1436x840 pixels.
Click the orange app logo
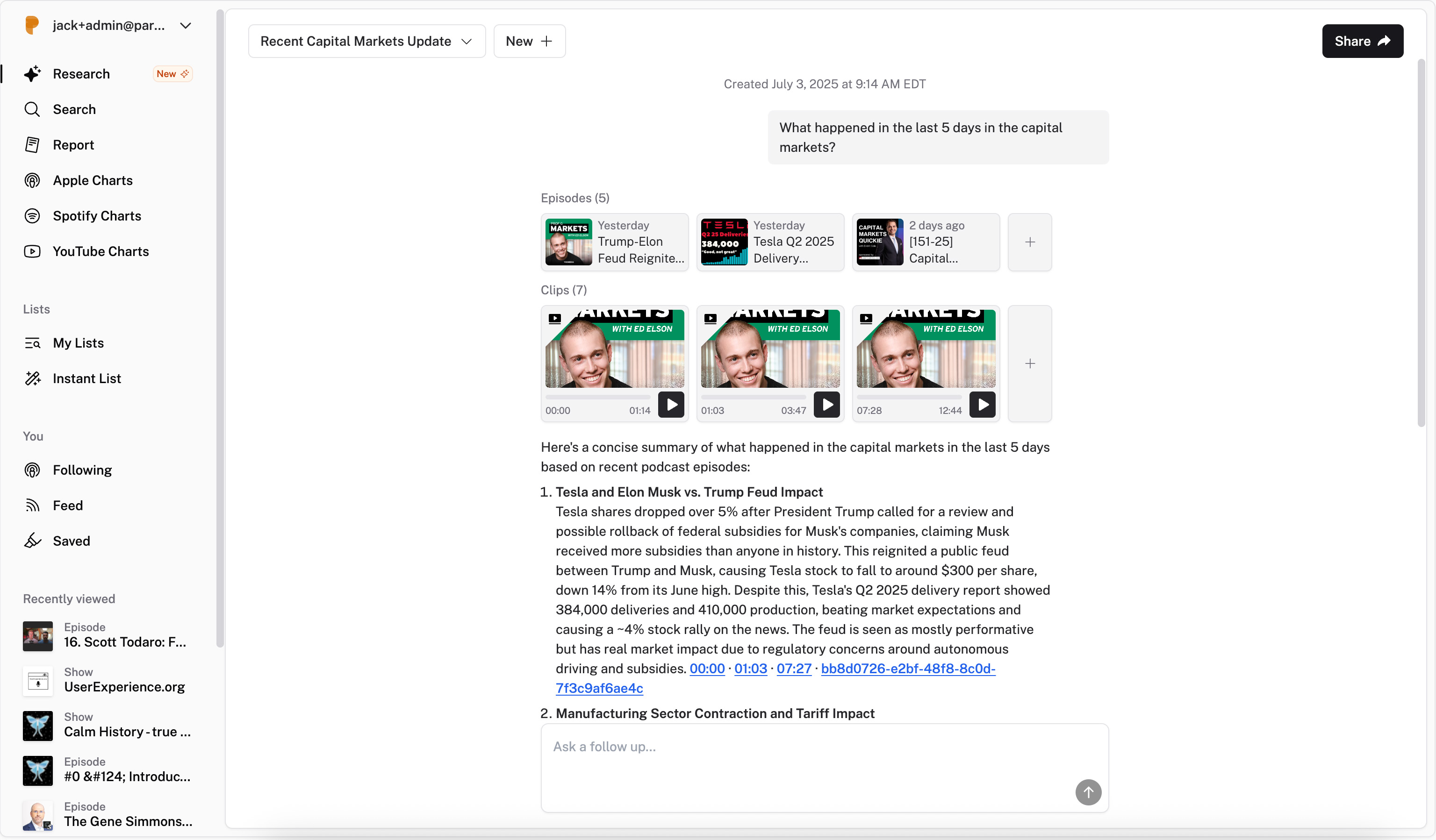tap(32, 25)
